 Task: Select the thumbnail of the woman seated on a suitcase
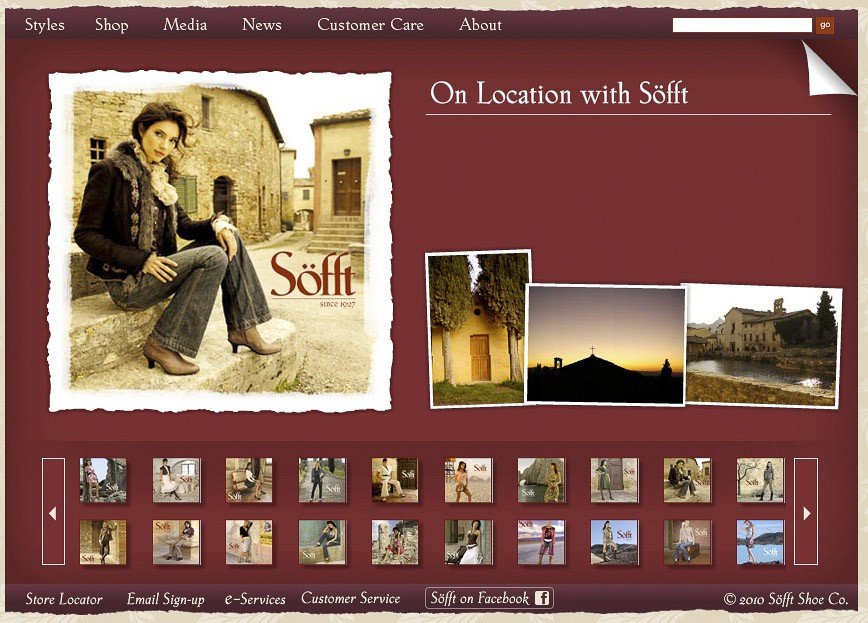pyautogui.click(x=688, y=542)
